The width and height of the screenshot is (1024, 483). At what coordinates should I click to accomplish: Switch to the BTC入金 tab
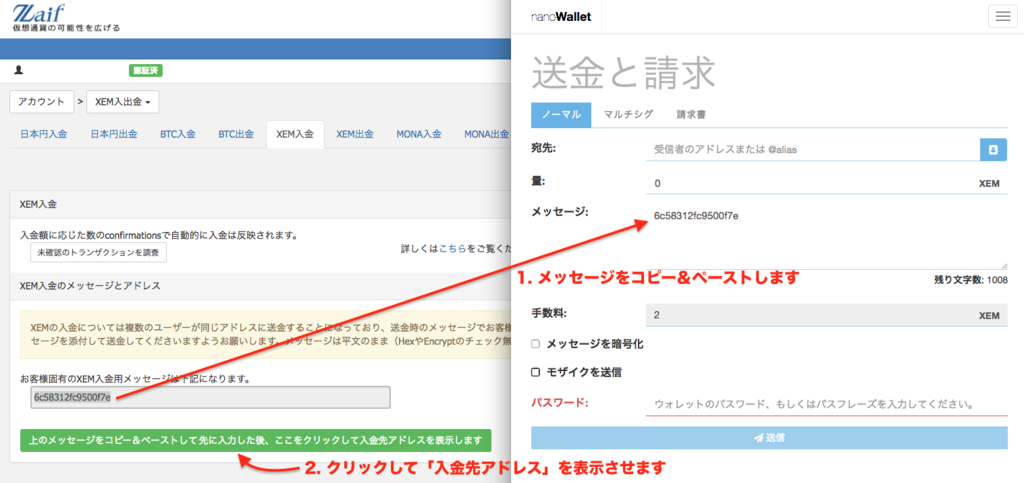(178, 134)
